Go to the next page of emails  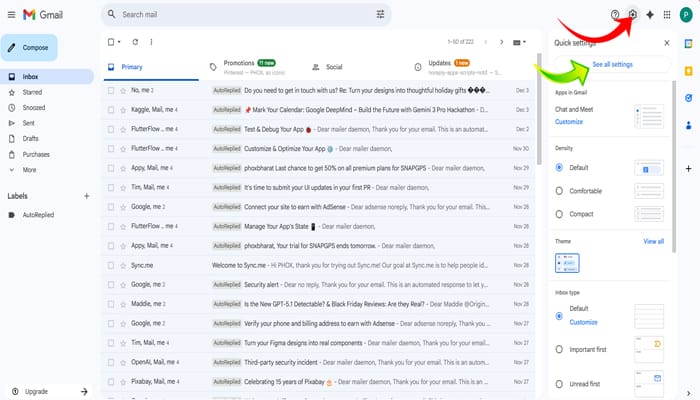click(502, 42)
